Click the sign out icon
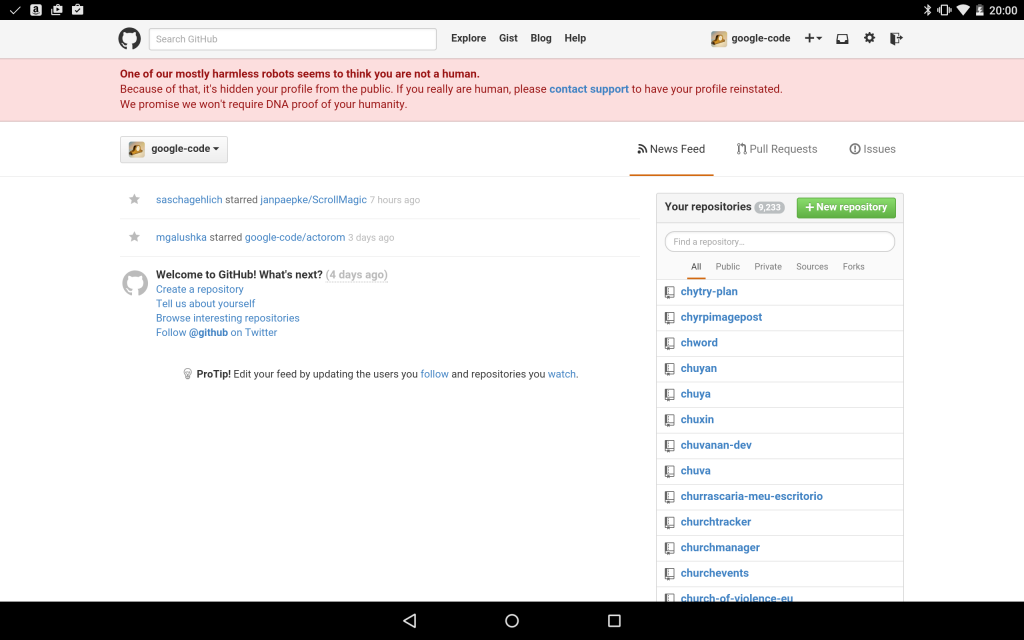The image size is (1024, 640). (896, 39)
